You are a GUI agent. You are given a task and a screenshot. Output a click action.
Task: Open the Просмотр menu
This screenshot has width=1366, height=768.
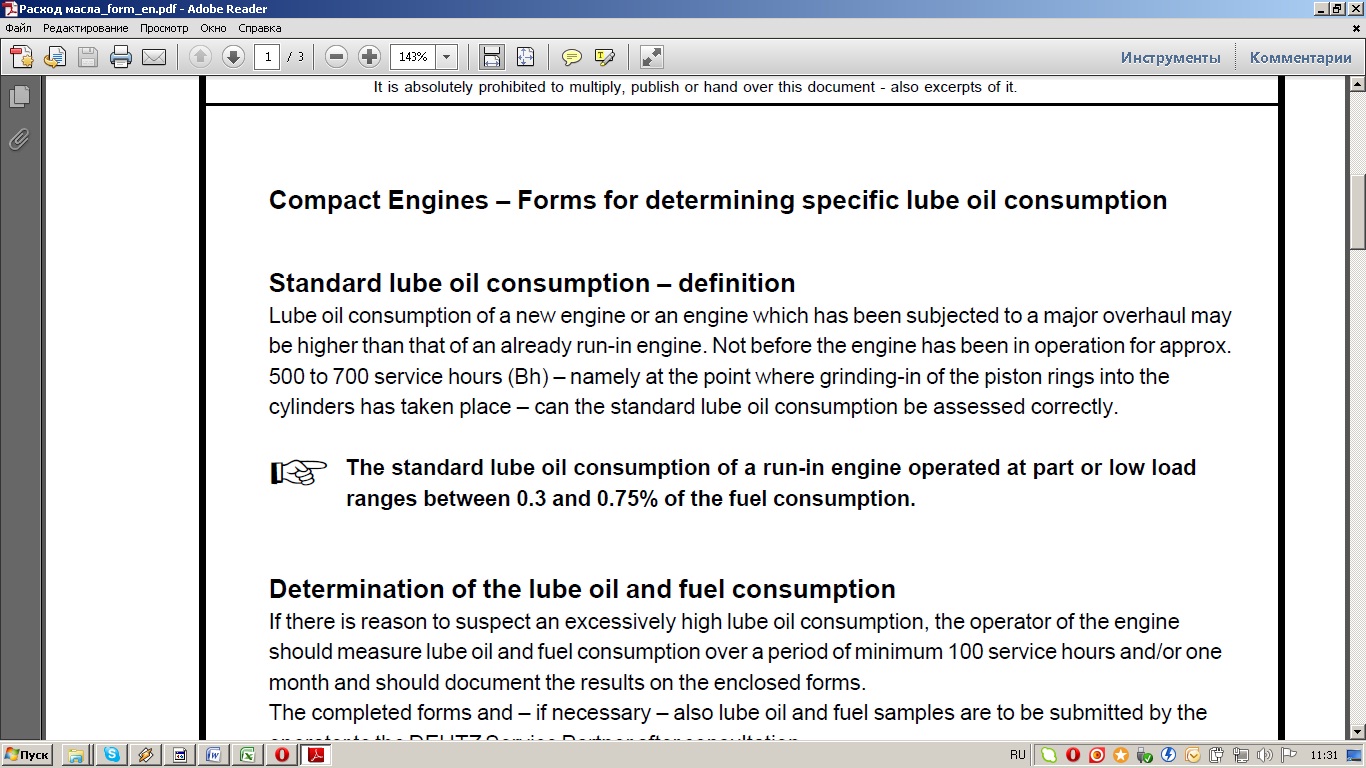point(164,28)
